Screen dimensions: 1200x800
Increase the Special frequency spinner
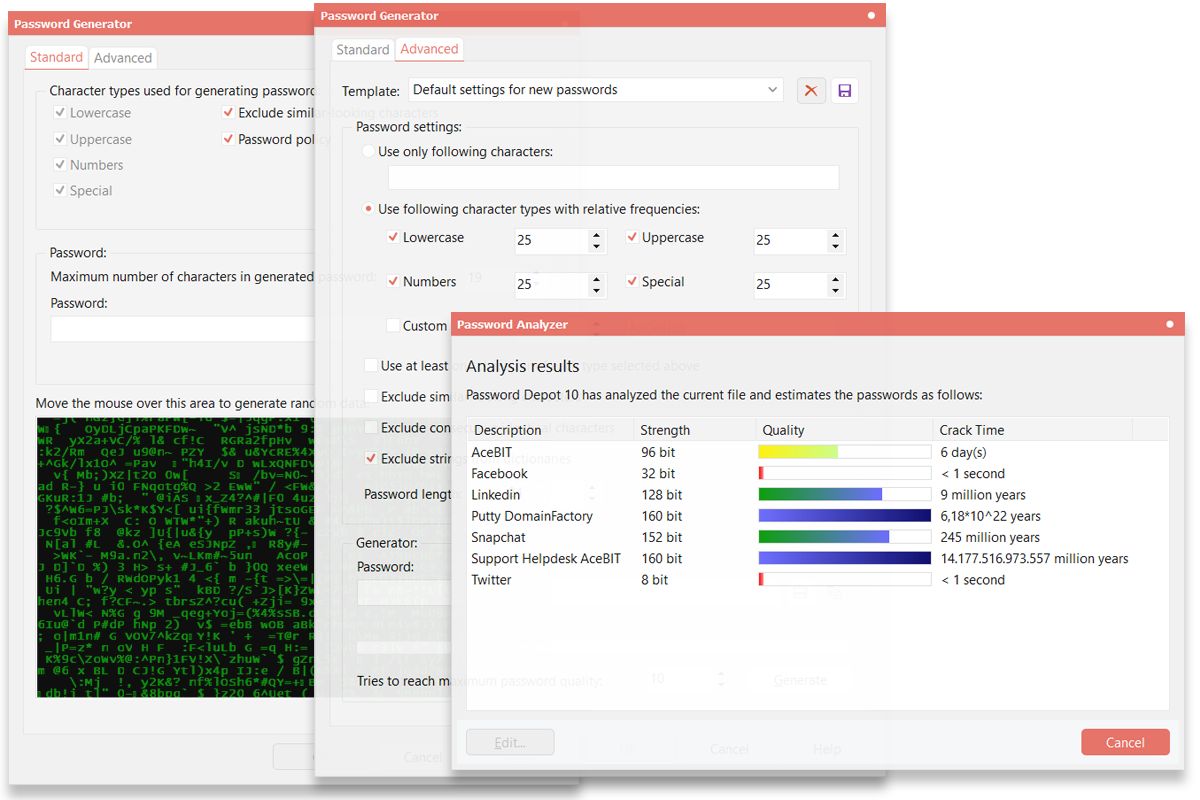click(x=836, y=279)
